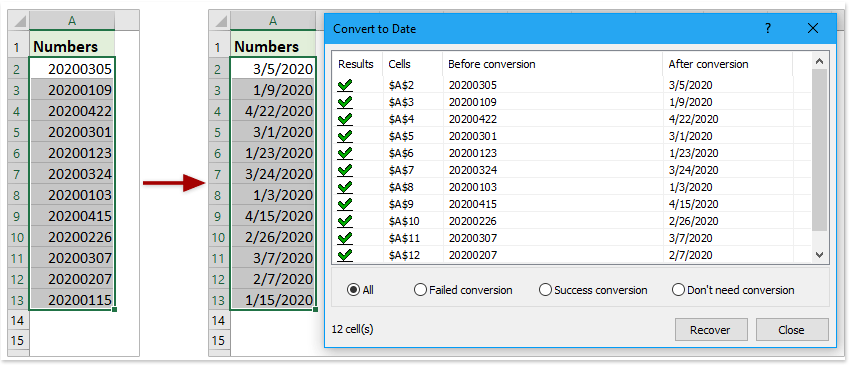The image size is (850, 367).
Task: Click the green checkmark for $A$7
Action: 345,170
